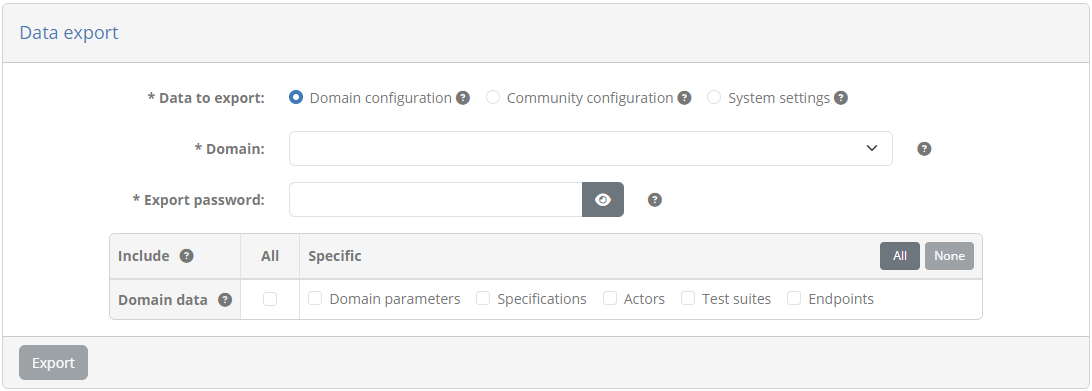Tick the Endpoints checkbox
Viewport: 1092px width, 391px height.
[x=795, y=298]
